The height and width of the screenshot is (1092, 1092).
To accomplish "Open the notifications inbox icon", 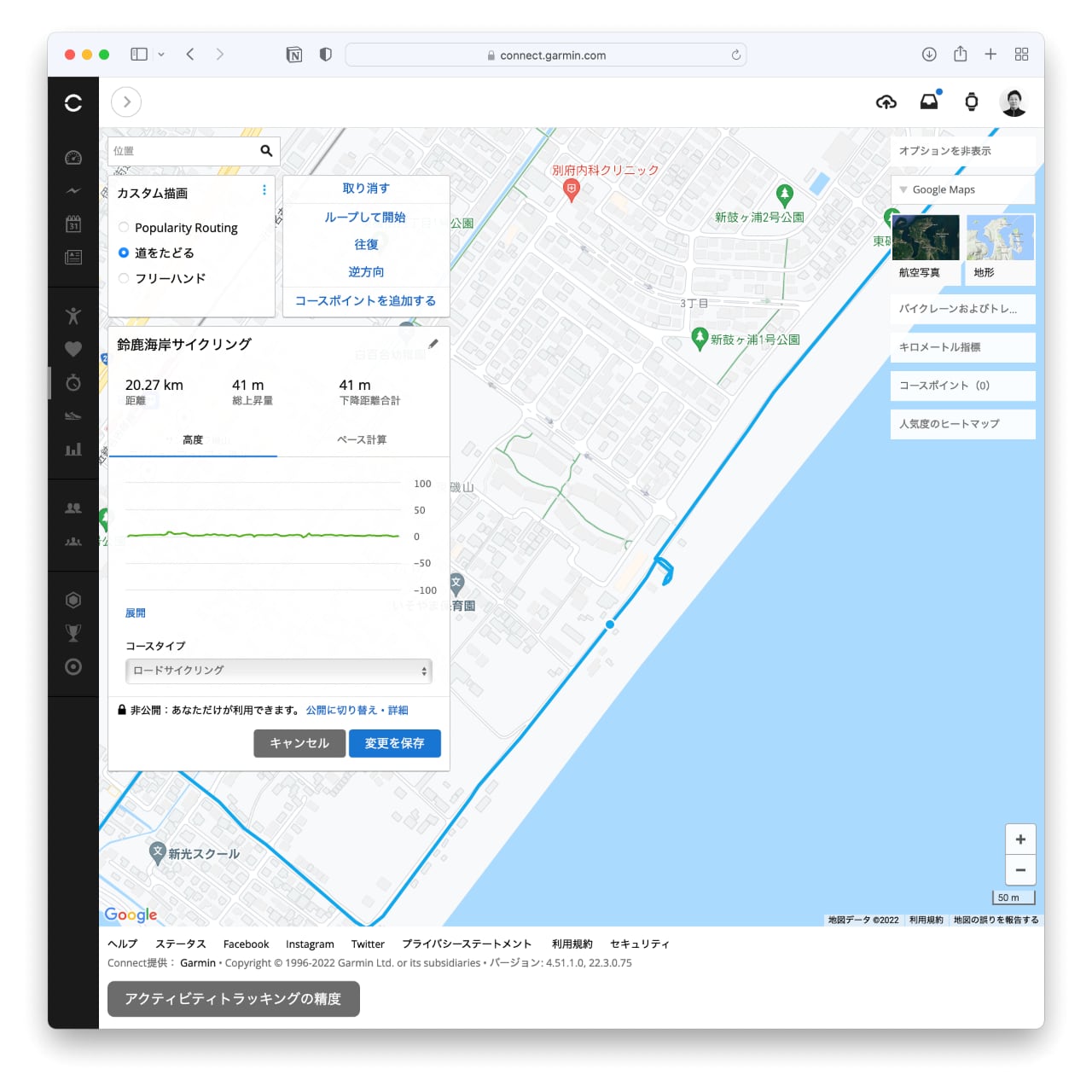I will point(929,102).
